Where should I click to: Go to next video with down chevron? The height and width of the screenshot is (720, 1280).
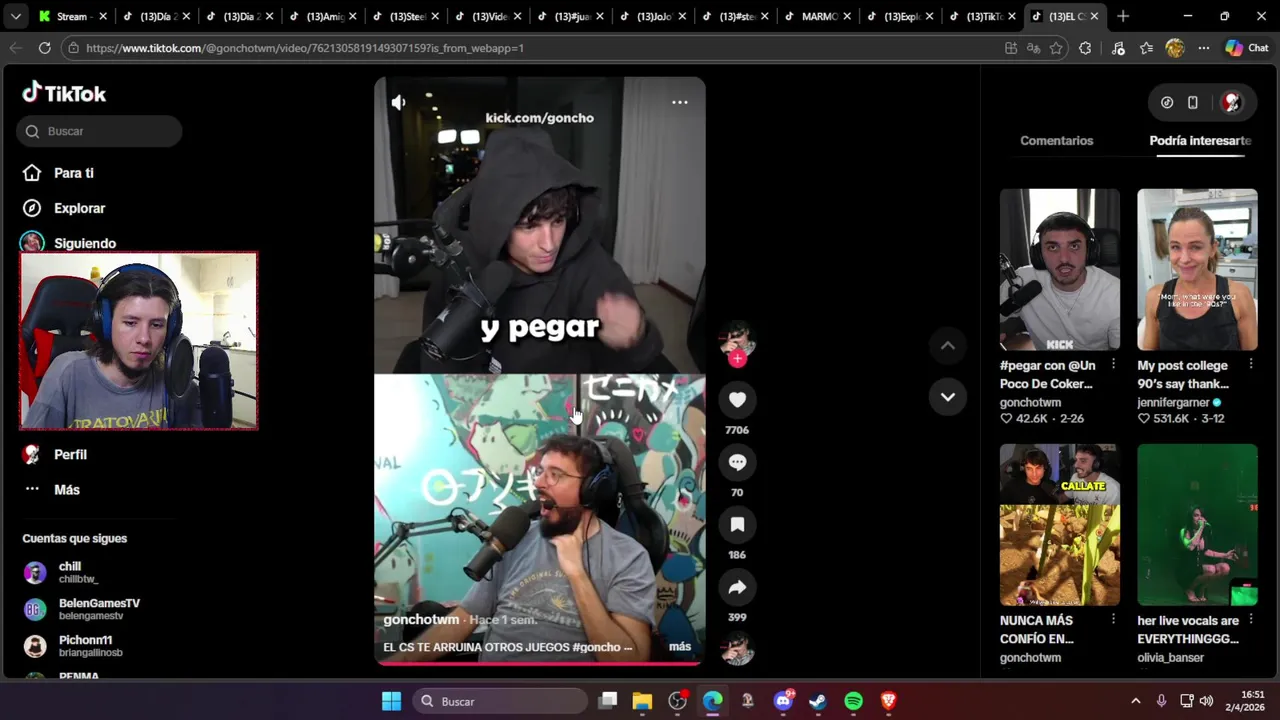pos(948,397)
